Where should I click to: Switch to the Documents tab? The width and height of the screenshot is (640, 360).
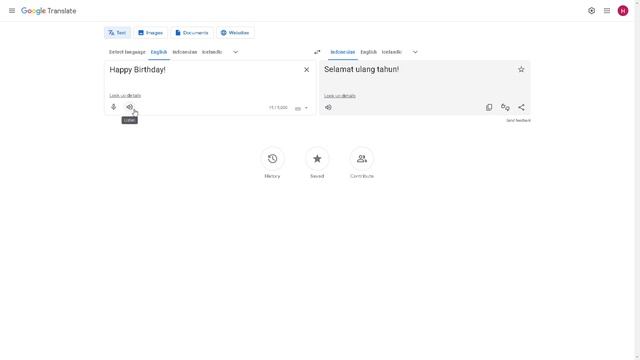coord(192,33)
